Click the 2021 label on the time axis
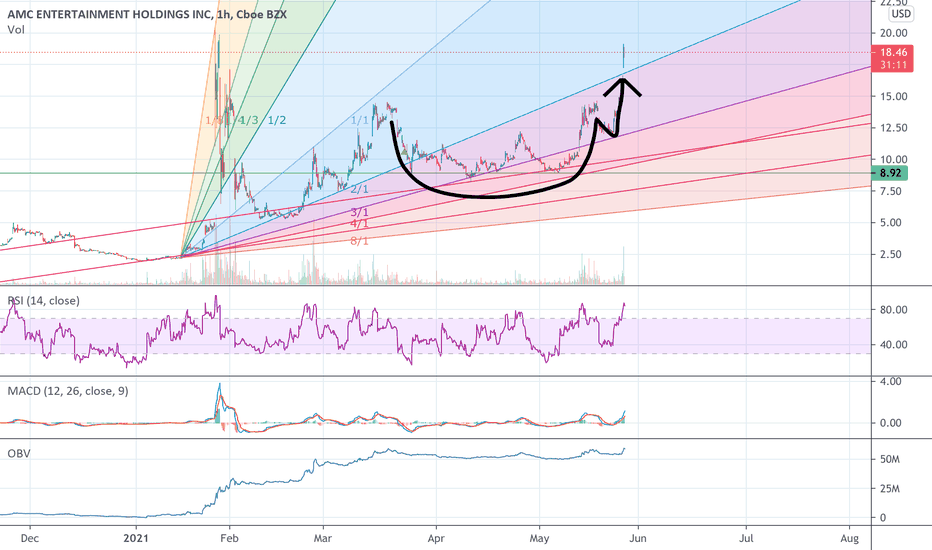Viewport: 932px width, 550px height. click(x=136, y=539)
